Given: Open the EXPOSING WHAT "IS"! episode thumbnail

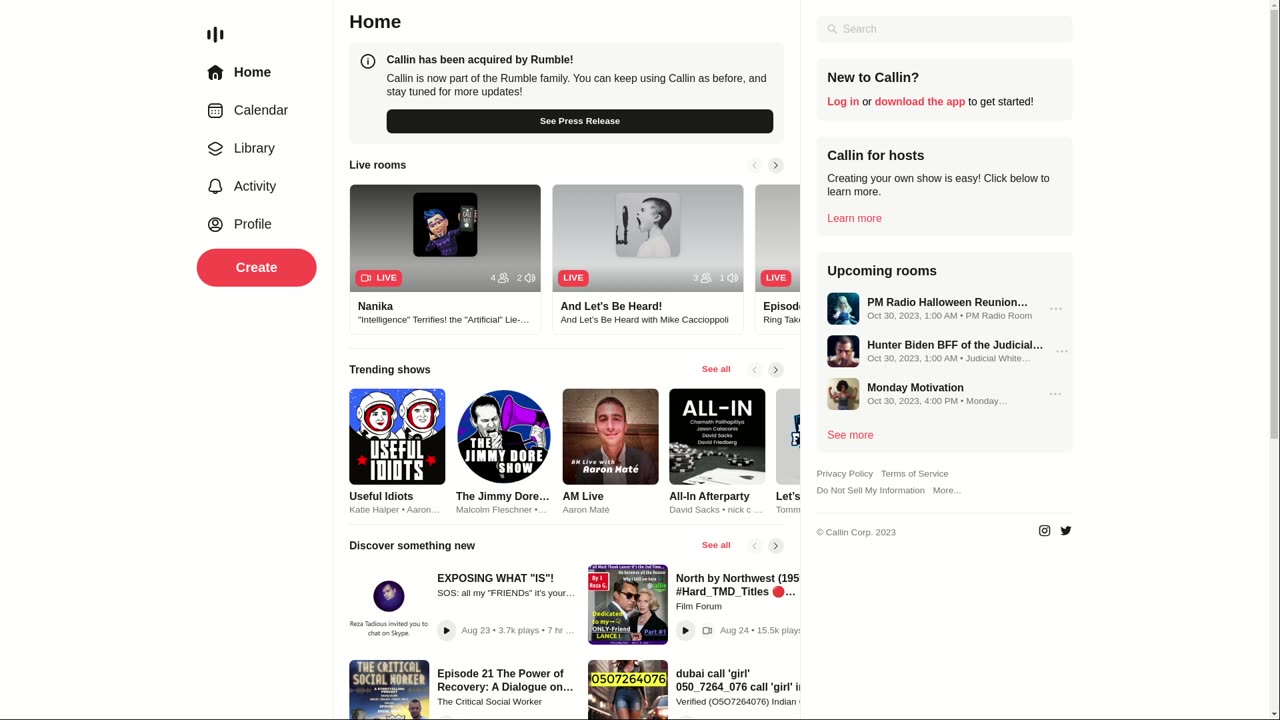Looking at the screenshot, I should pos(389,604).
